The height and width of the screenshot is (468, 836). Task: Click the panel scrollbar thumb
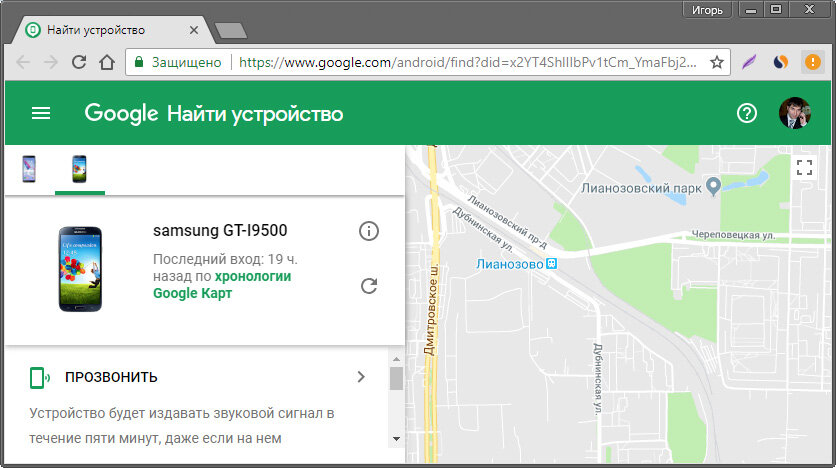click(396, 378)
